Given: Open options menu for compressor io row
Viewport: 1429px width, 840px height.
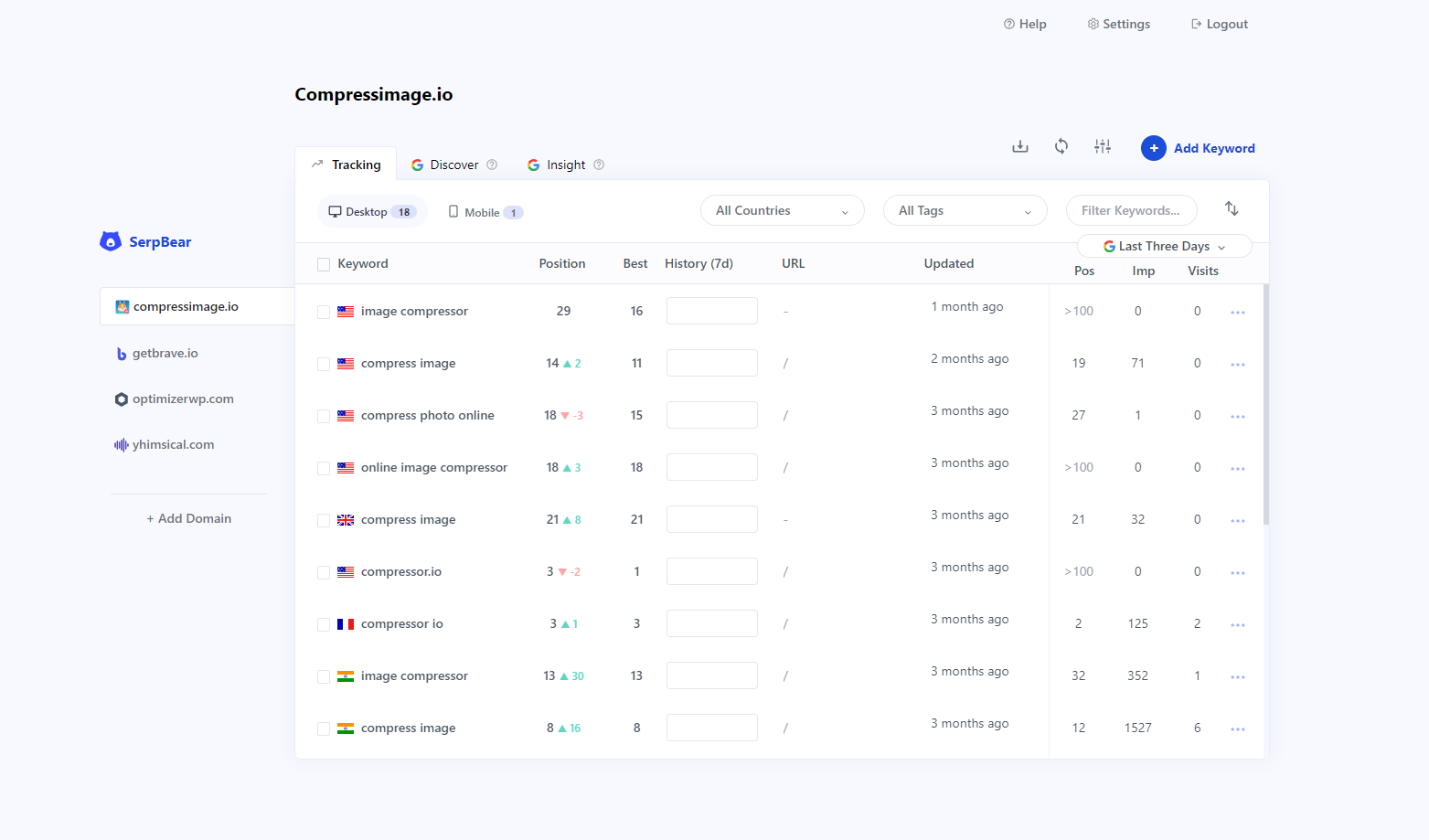Looking at the screenshot, I should 1238,625.
